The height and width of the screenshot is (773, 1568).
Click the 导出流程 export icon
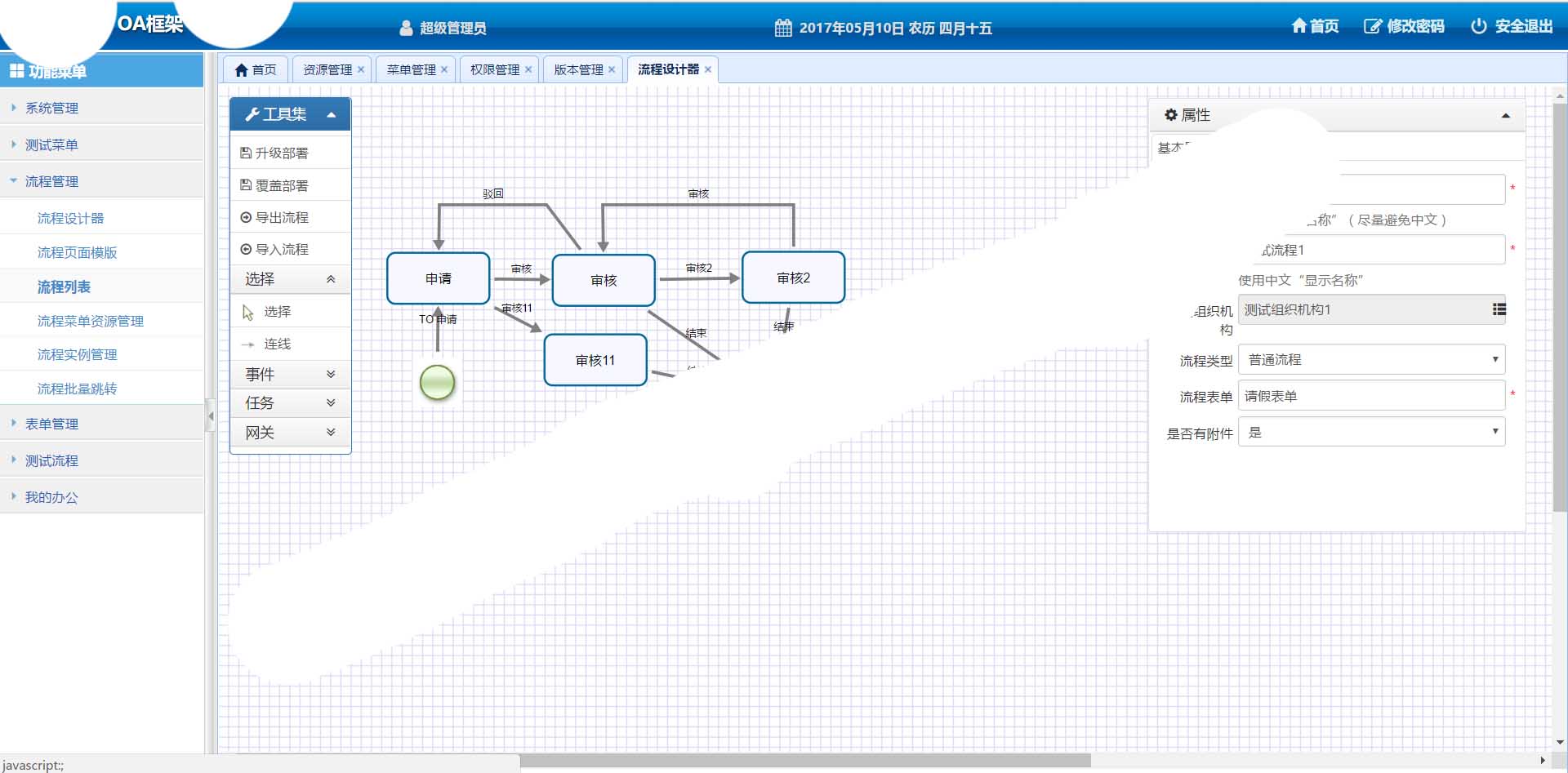pos(246,217)
